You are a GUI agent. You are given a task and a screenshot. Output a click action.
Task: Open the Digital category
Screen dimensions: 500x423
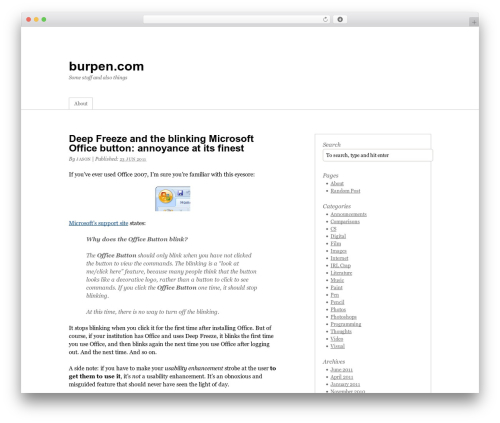click(x=338, y=236)
